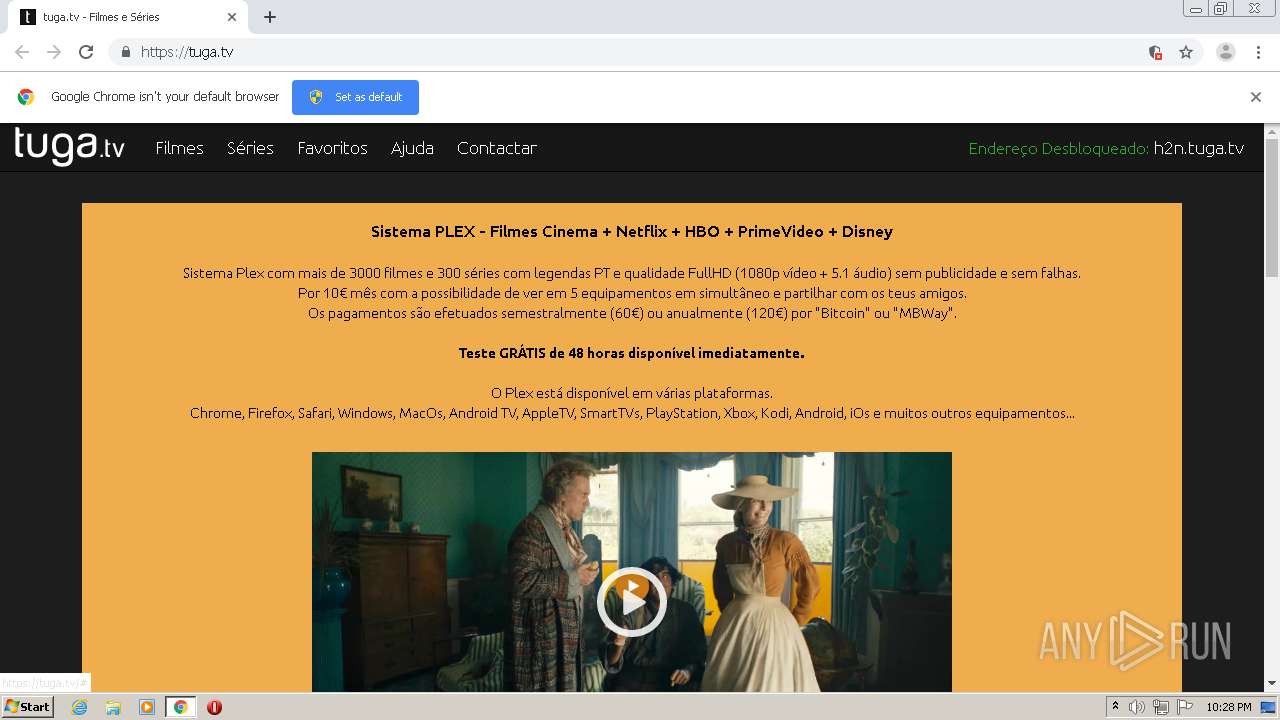
Task: Click the scrollbar up arrow
Action: click(1272, 131)
